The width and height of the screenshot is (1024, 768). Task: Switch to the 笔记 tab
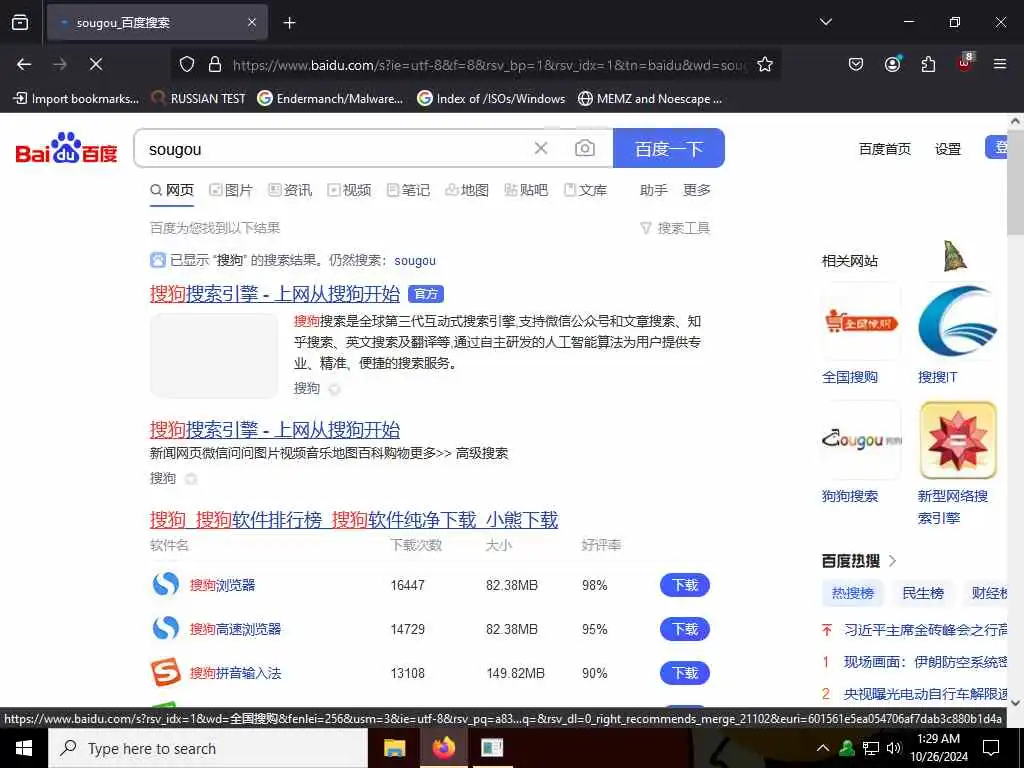[408, 190]
